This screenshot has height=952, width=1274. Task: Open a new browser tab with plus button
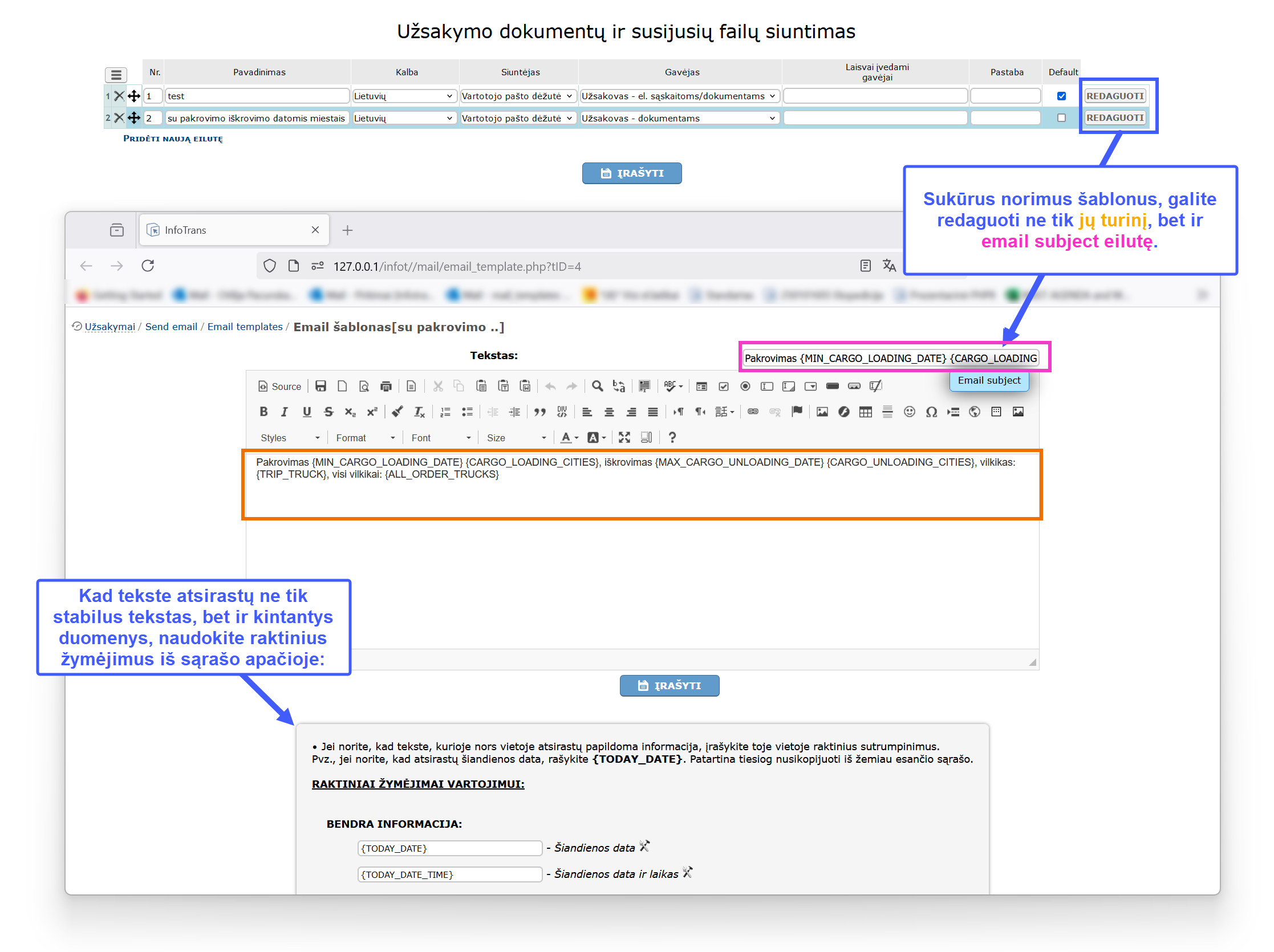[347, 230]
